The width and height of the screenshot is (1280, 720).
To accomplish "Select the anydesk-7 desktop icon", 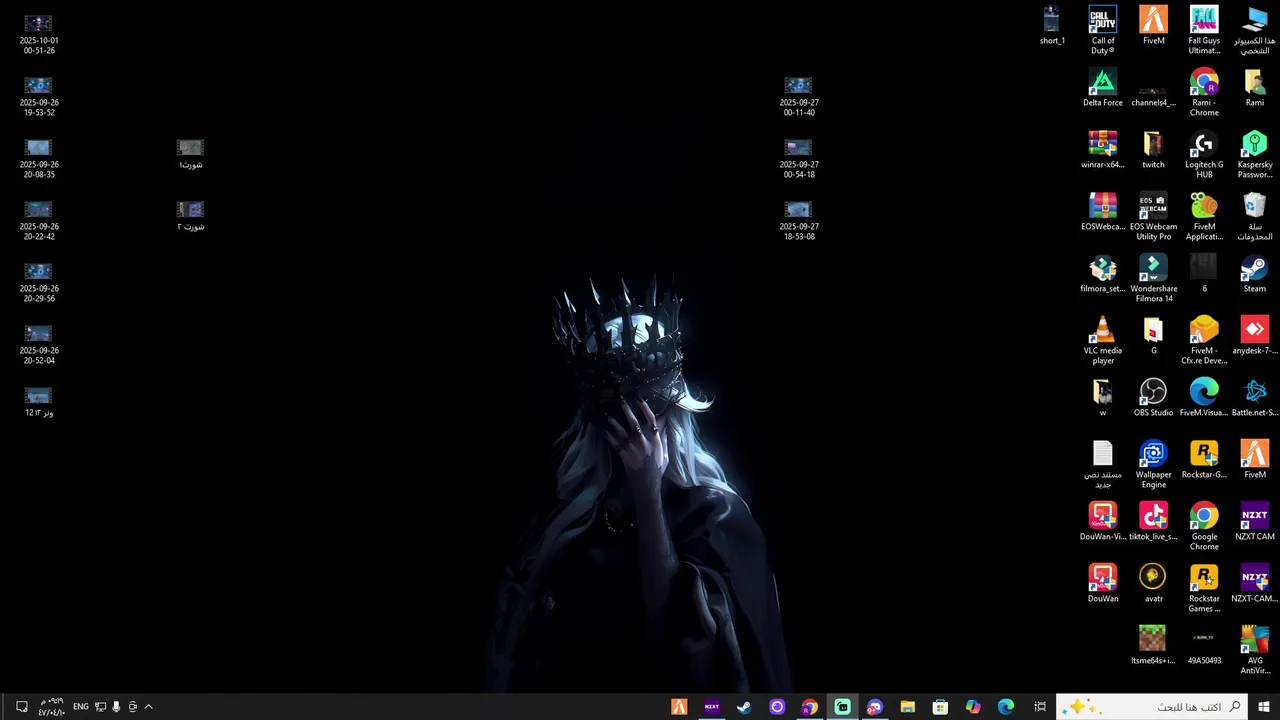I will pos(1255,336).
